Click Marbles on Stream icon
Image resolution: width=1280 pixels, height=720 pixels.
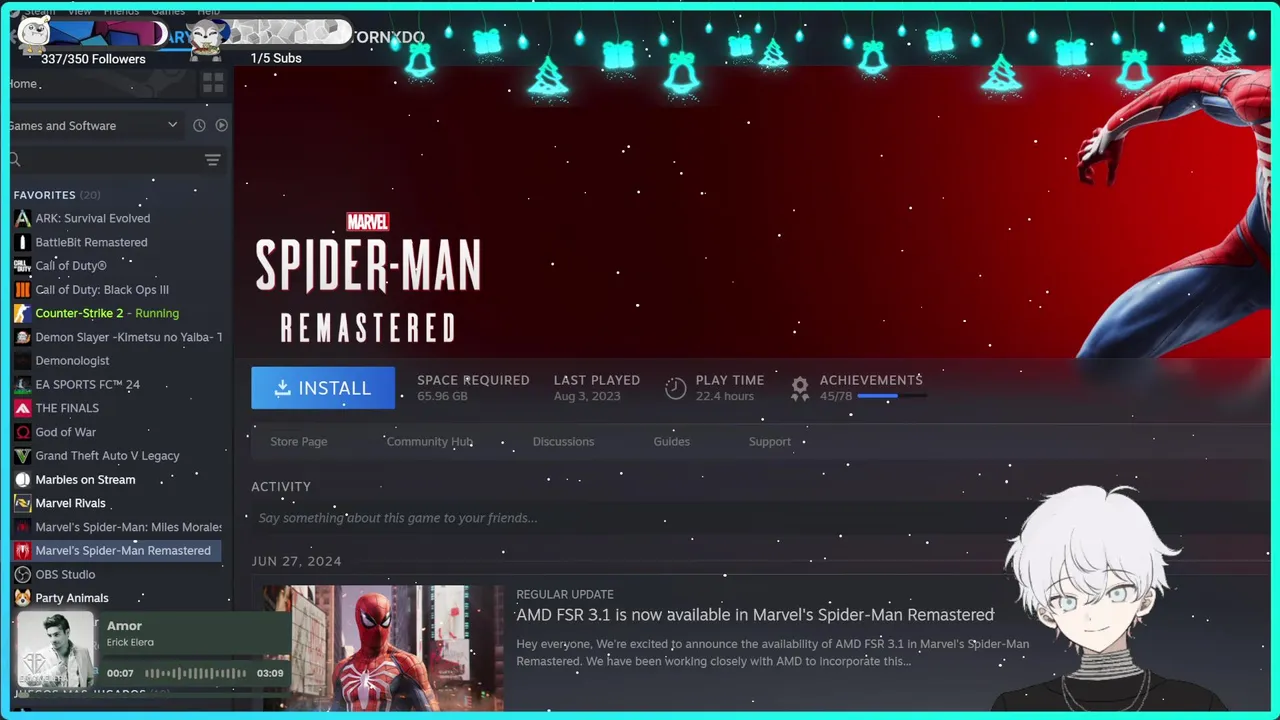tap(22, 480)
